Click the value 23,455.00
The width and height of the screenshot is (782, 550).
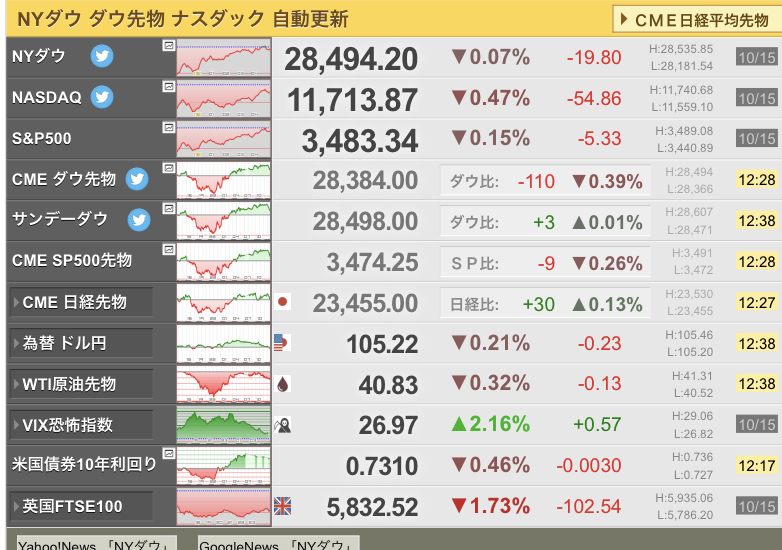point(365,303)
